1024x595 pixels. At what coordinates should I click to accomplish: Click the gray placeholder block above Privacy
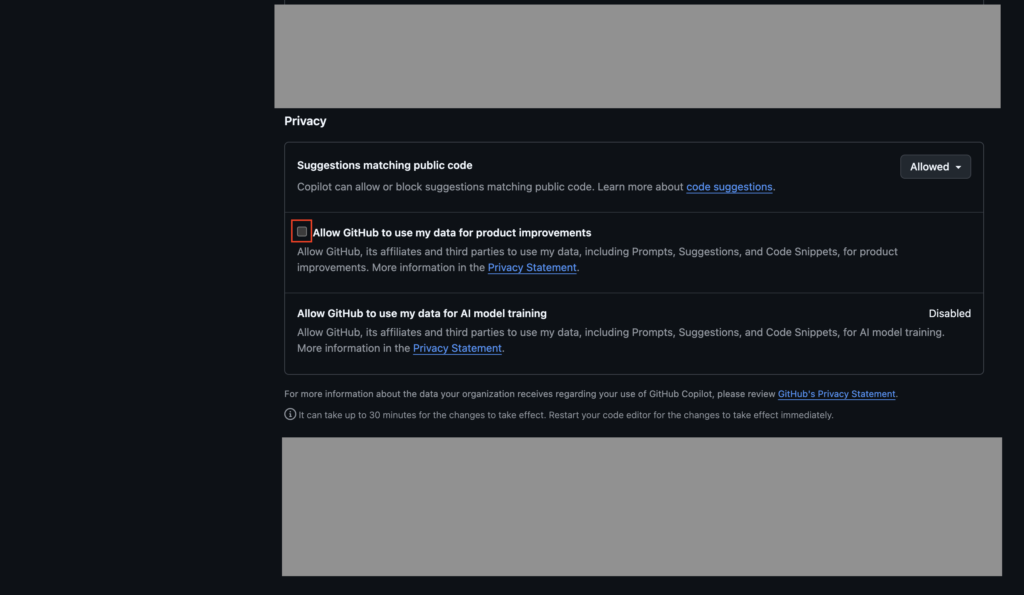(637, 55)
